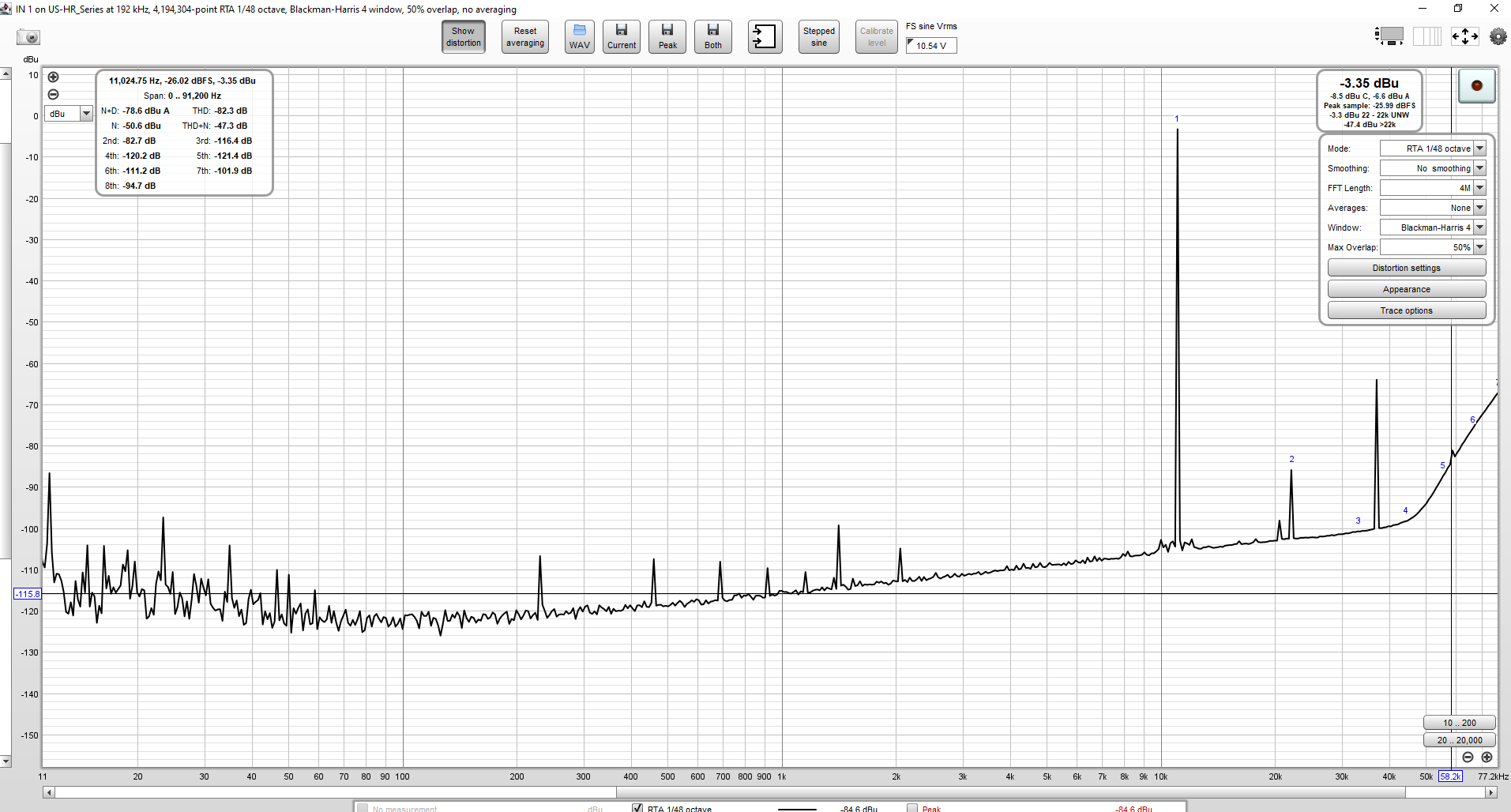Screen dimensions: 1511x812
Task: Click the Span 0 .. 91,200 Hz text
Action: pos(182,96)
